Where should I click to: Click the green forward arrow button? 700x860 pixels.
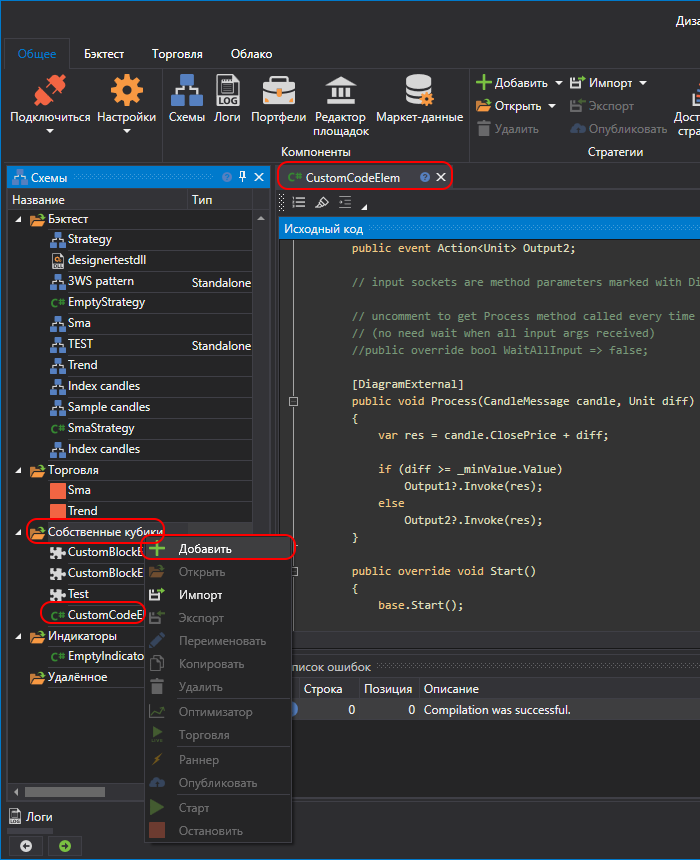point(65,846)
